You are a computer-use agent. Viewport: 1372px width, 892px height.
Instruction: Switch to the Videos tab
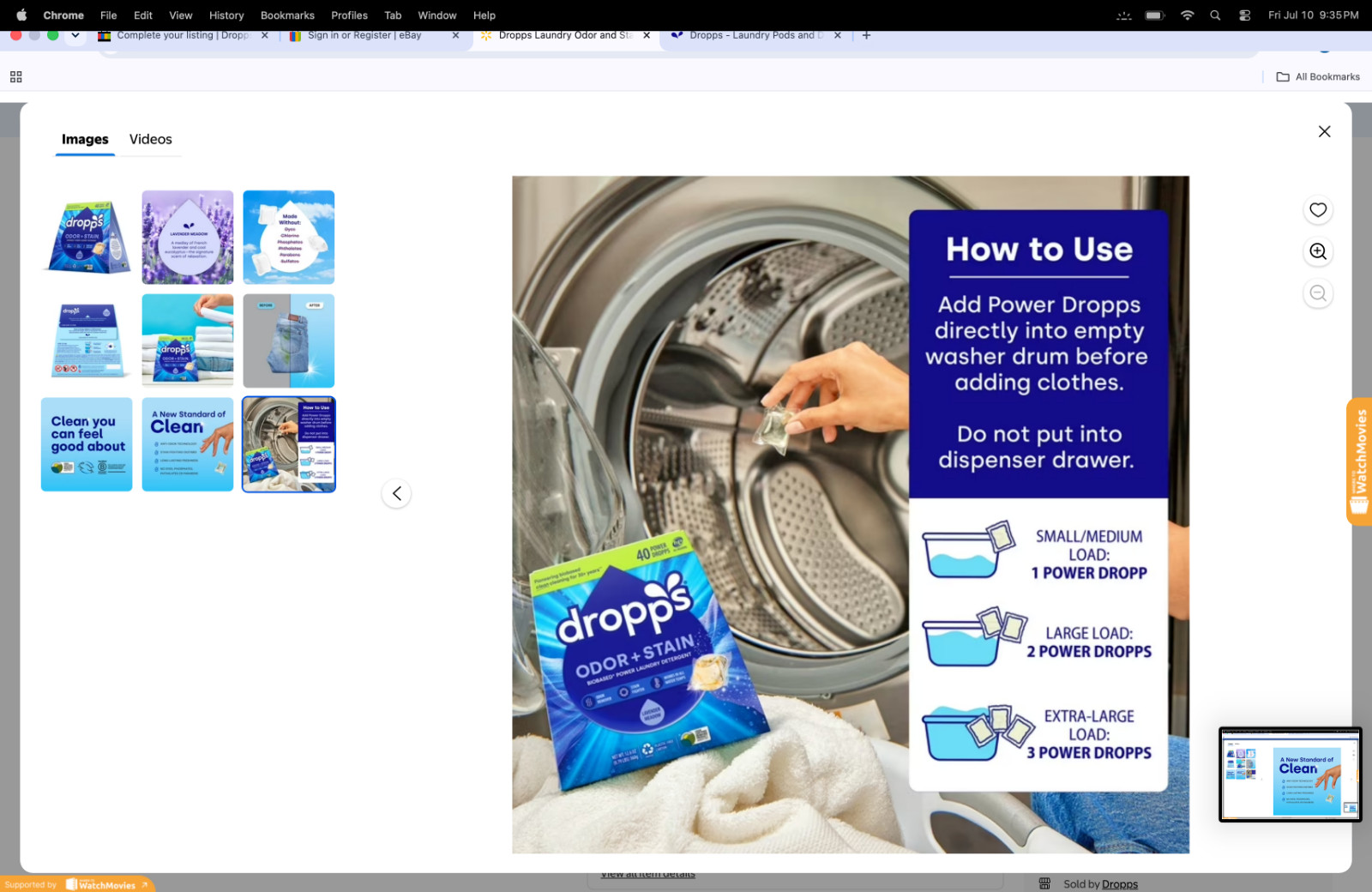click(151, 139)
